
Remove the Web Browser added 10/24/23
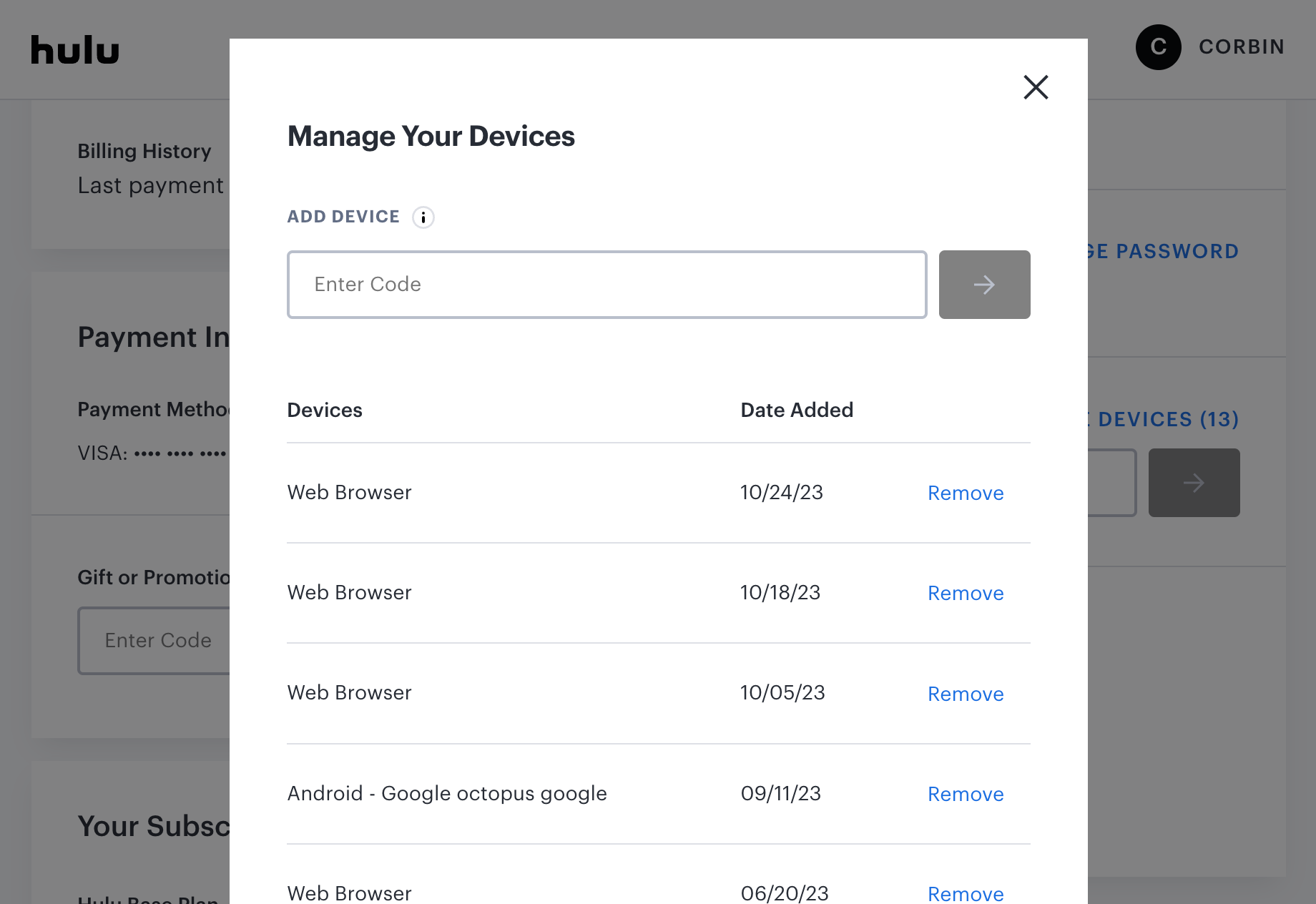coord(966,493)
